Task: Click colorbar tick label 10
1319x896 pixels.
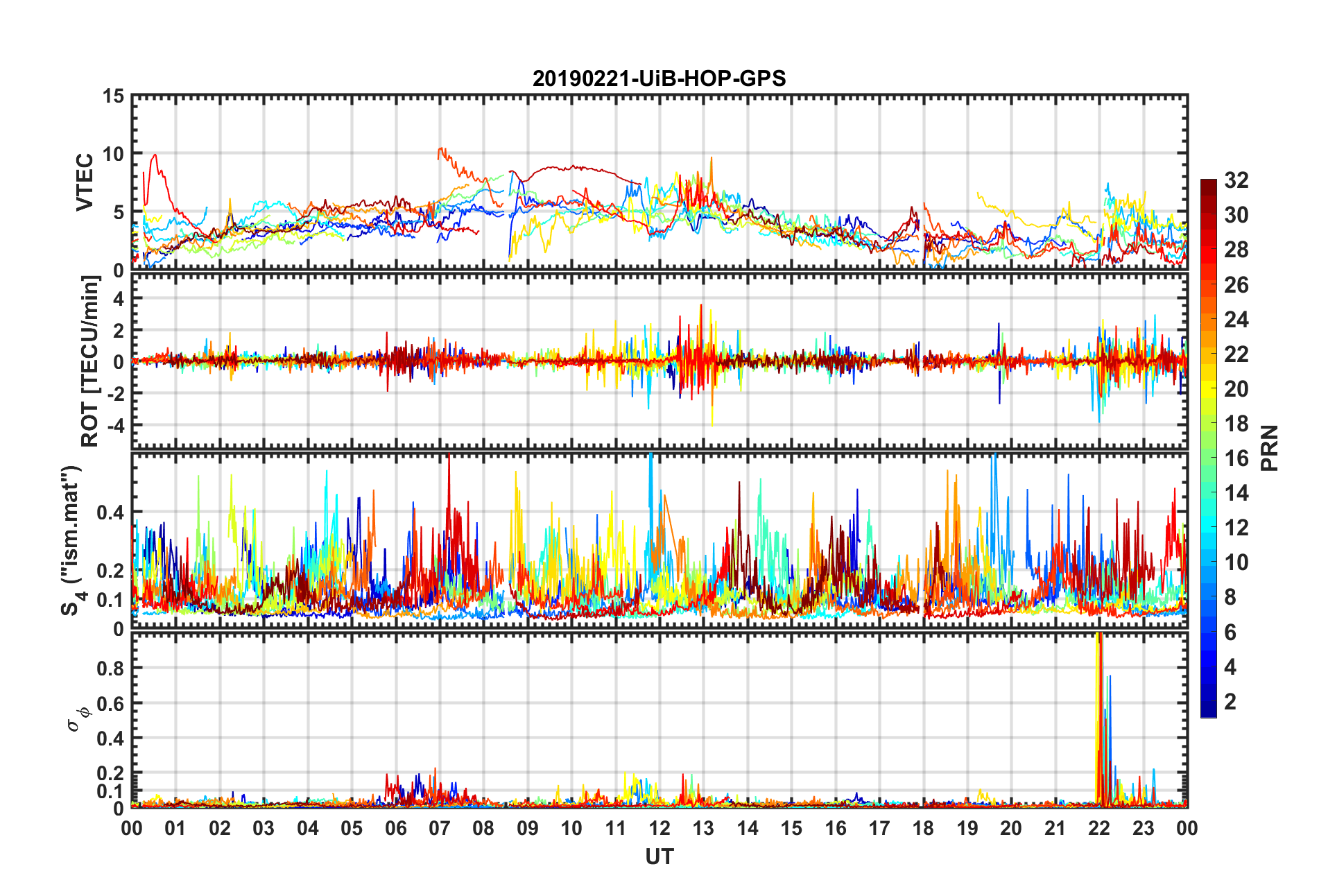Action: [x=1236, y=562]
